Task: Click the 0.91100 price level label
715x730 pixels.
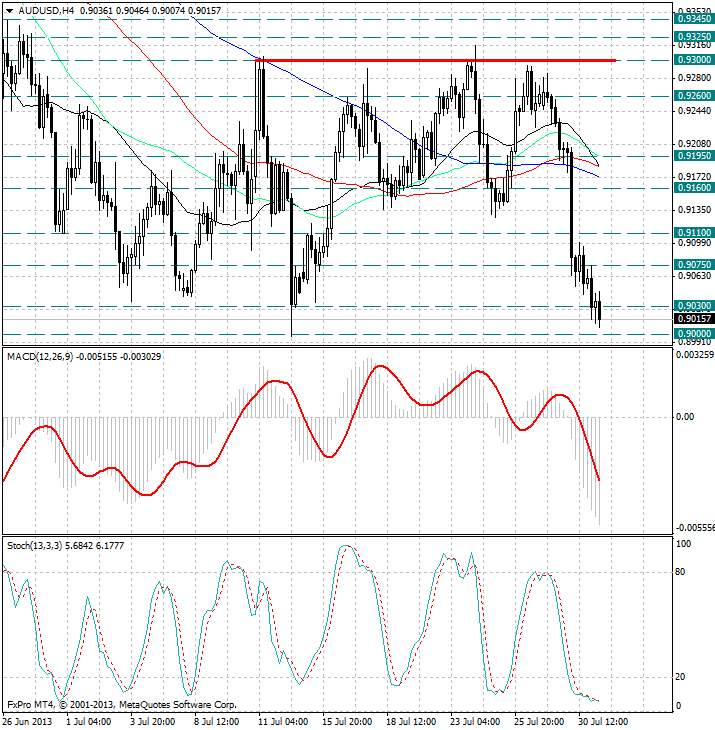Action: [694, 232]
